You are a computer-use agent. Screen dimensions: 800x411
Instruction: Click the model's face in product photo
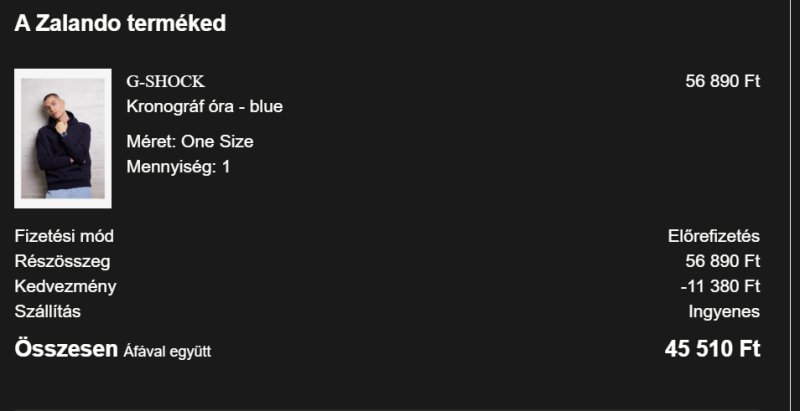click(x=51, y=104)
